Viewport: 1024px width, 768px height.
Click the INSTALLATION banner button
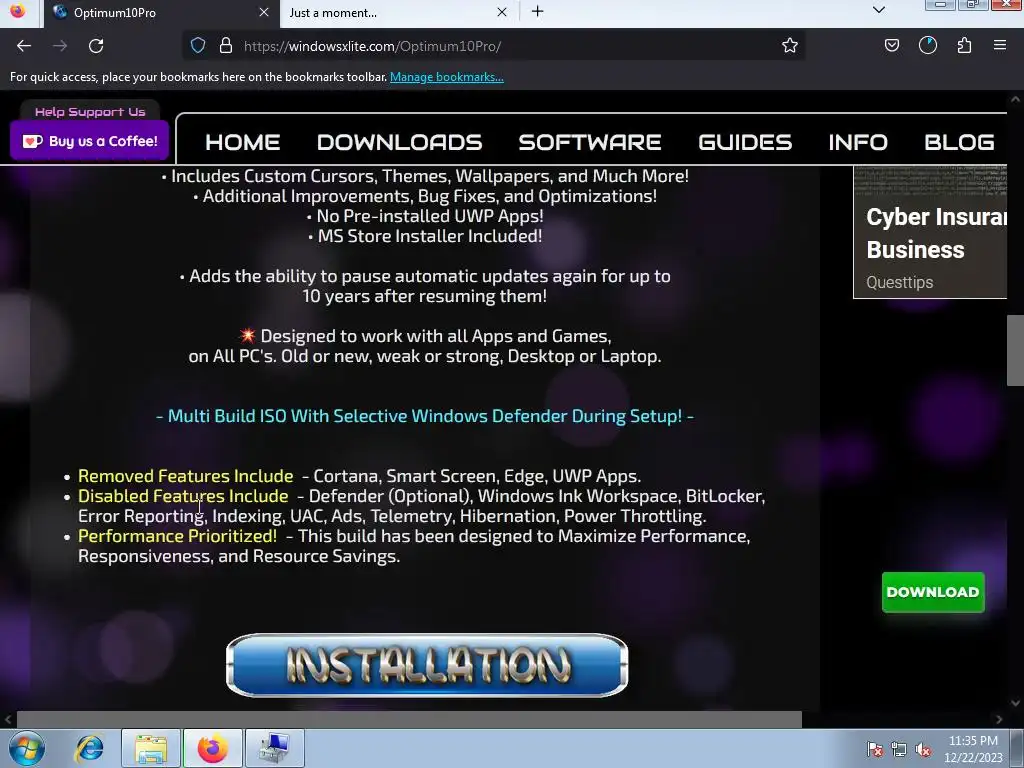[x=427, y=665]
